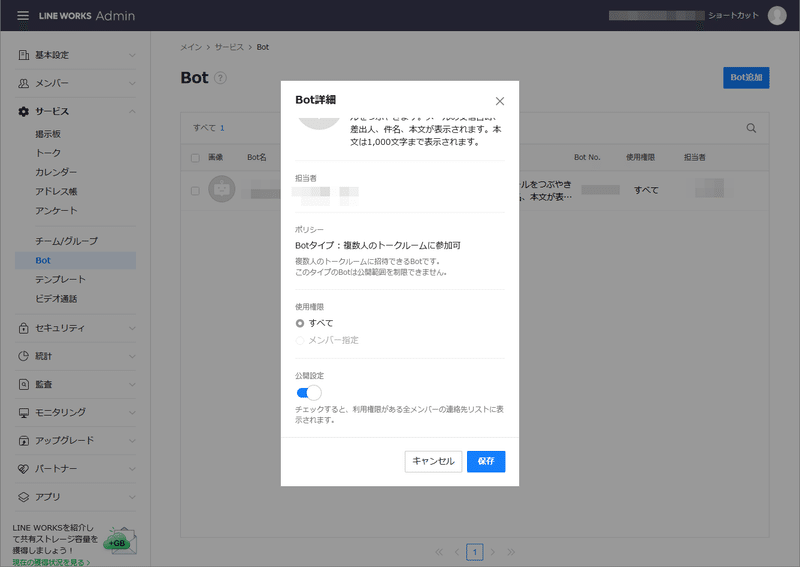The width and height of the screenshot is (800, 567).
Task: Click the 基本設定 building icon
Action: point(23,55)
